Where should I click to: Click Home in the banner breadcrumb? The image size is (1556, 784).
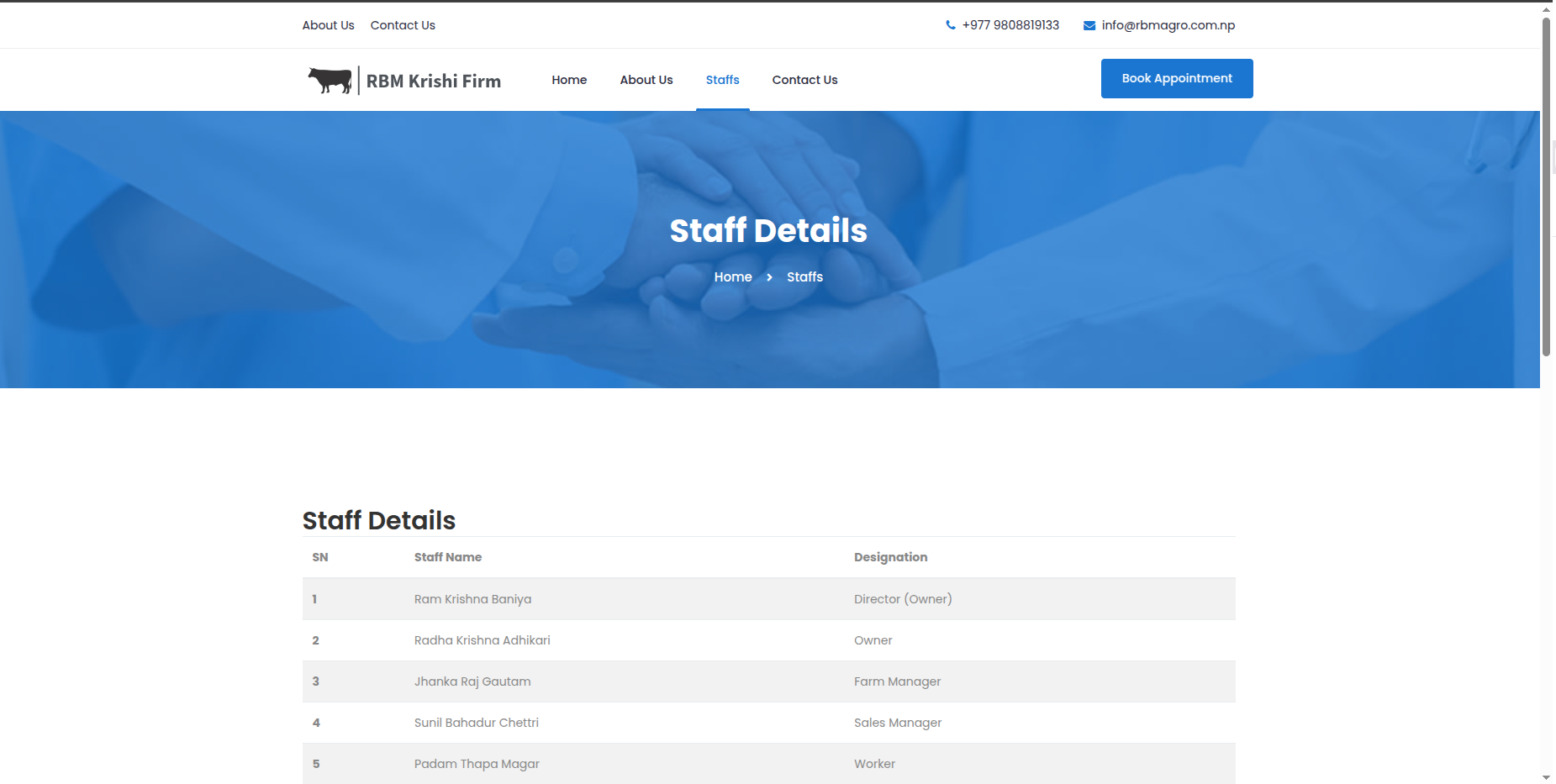coord(733,277)
